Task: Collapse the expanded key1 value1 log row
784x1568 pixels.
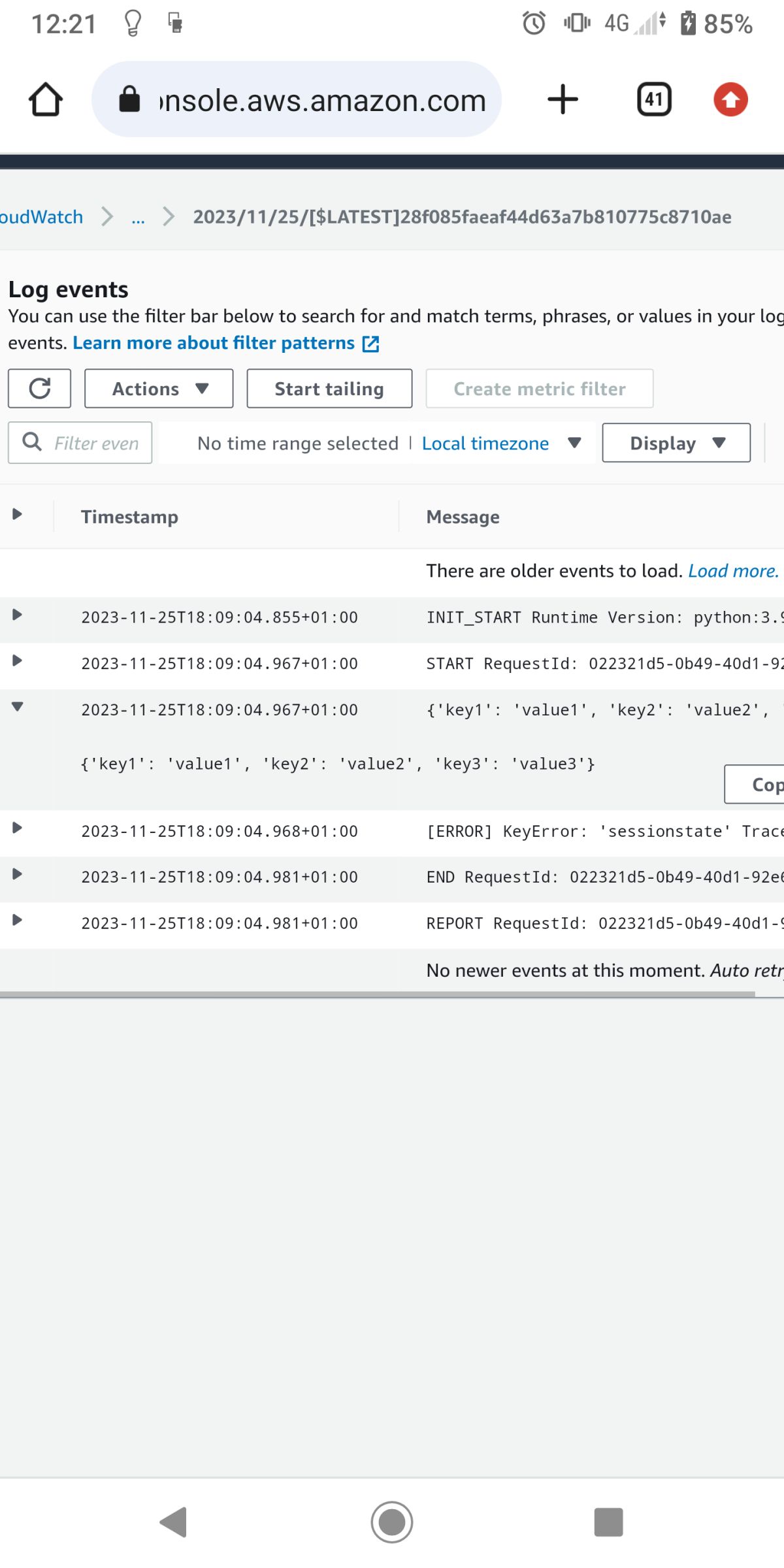Action: click(18, 707)
